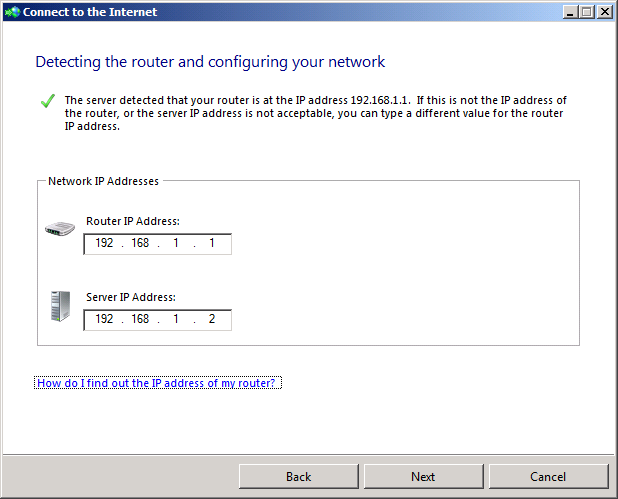Viewport: 618px width, 499px height.
Task: Proceed by clicking Next
Action: (423, 476)
